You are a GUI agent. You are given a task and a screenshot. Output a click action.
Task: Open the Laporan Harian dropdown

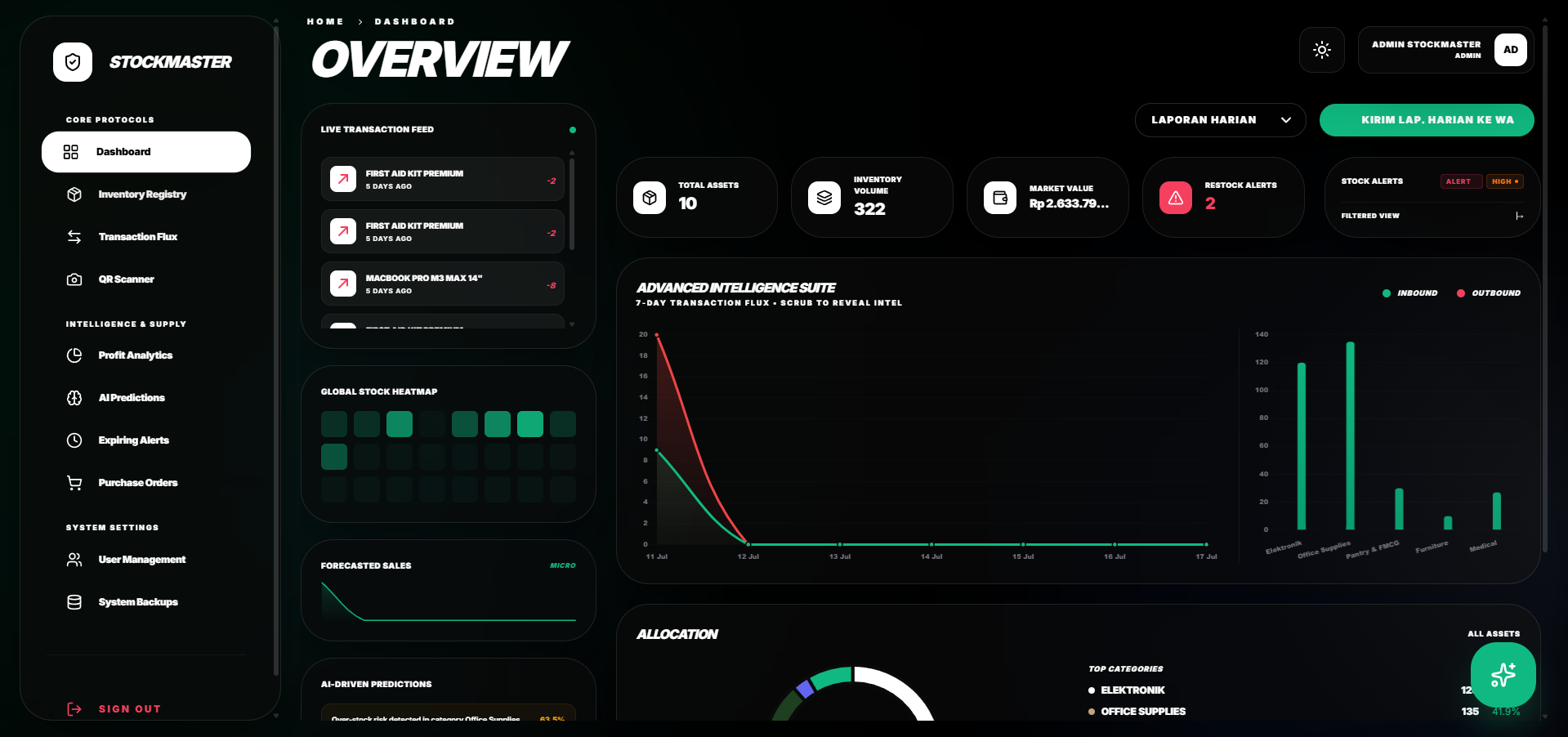pyautogui.click(x=1220, y=120)
